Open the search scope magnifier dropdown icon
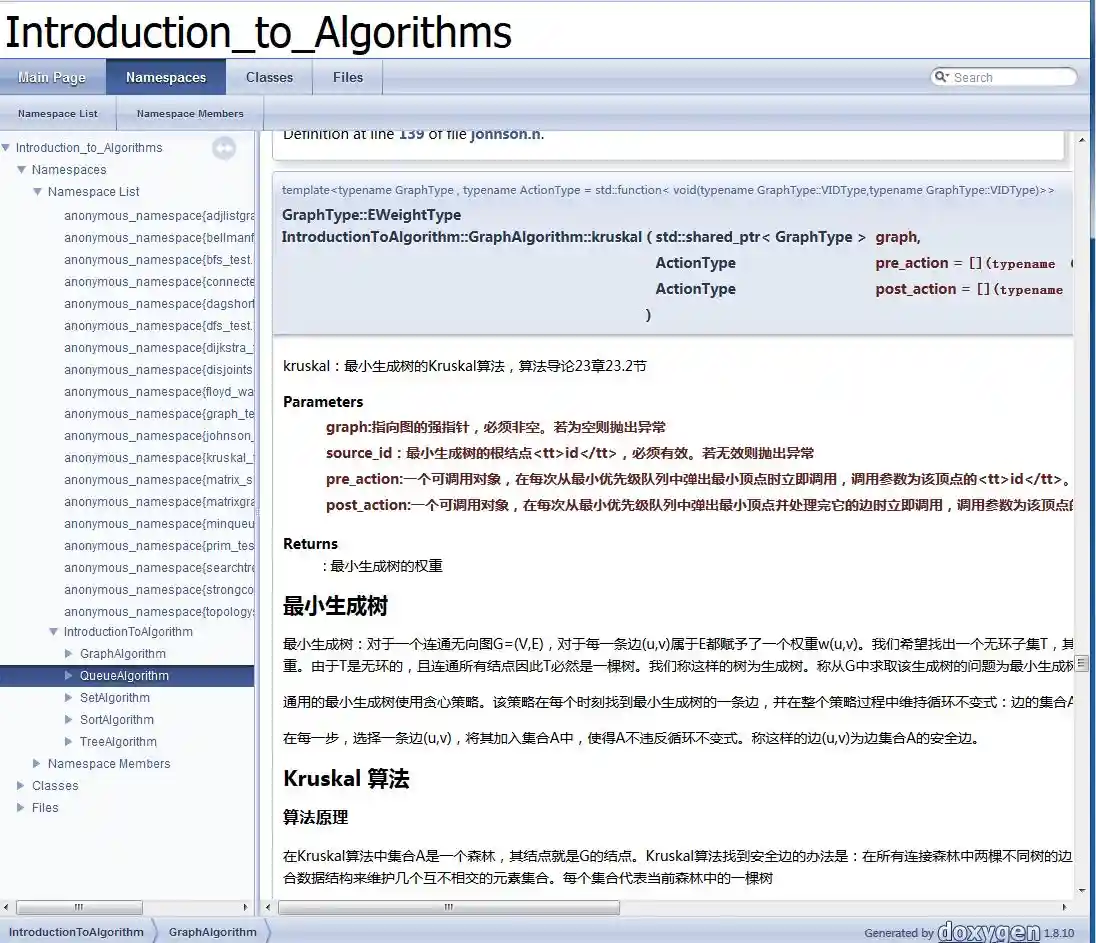 941,77
